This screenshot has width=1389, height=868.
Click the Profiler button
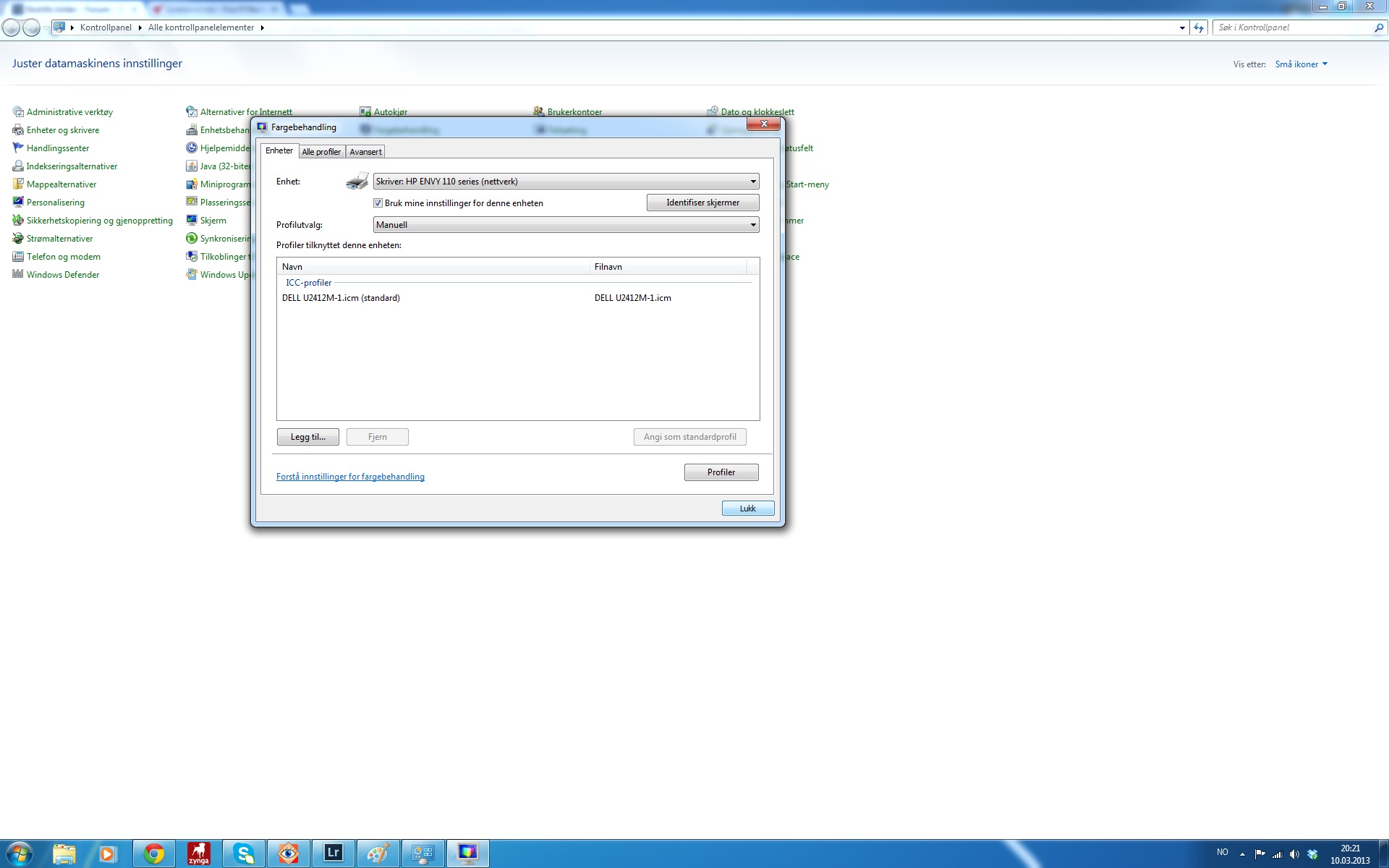pyautogui.click(x=721, y=472)
